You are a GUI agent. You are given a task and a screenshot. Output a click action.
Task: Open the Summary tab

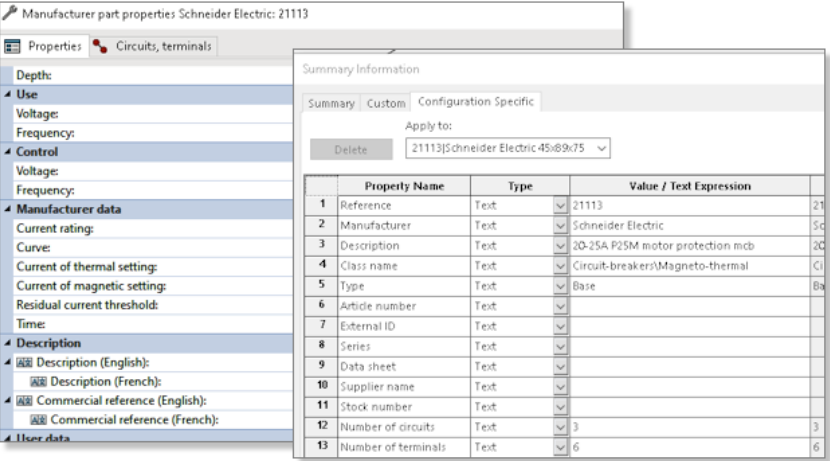click(331, 103)
